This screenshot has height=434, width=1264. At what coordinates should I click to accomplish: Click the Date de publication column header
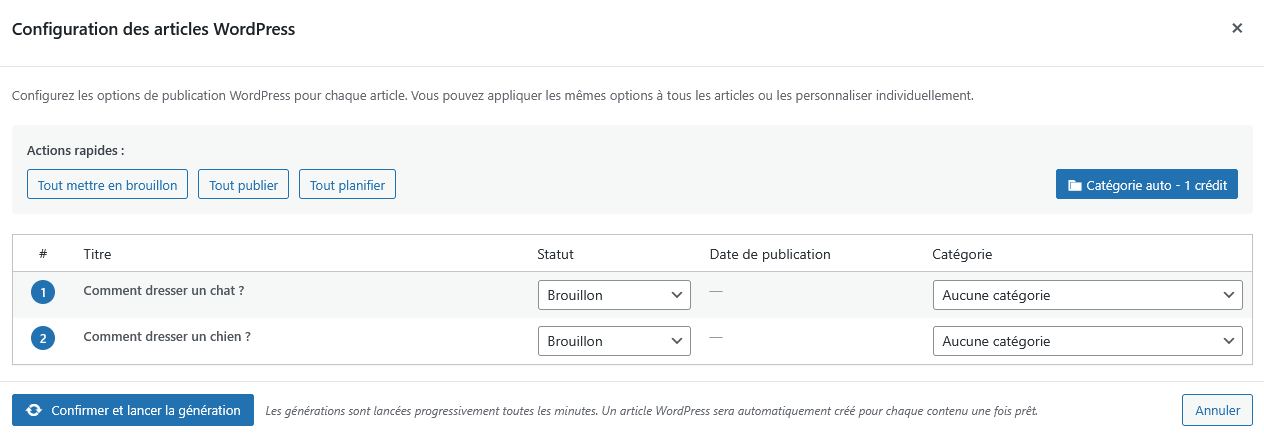[770, 254]
